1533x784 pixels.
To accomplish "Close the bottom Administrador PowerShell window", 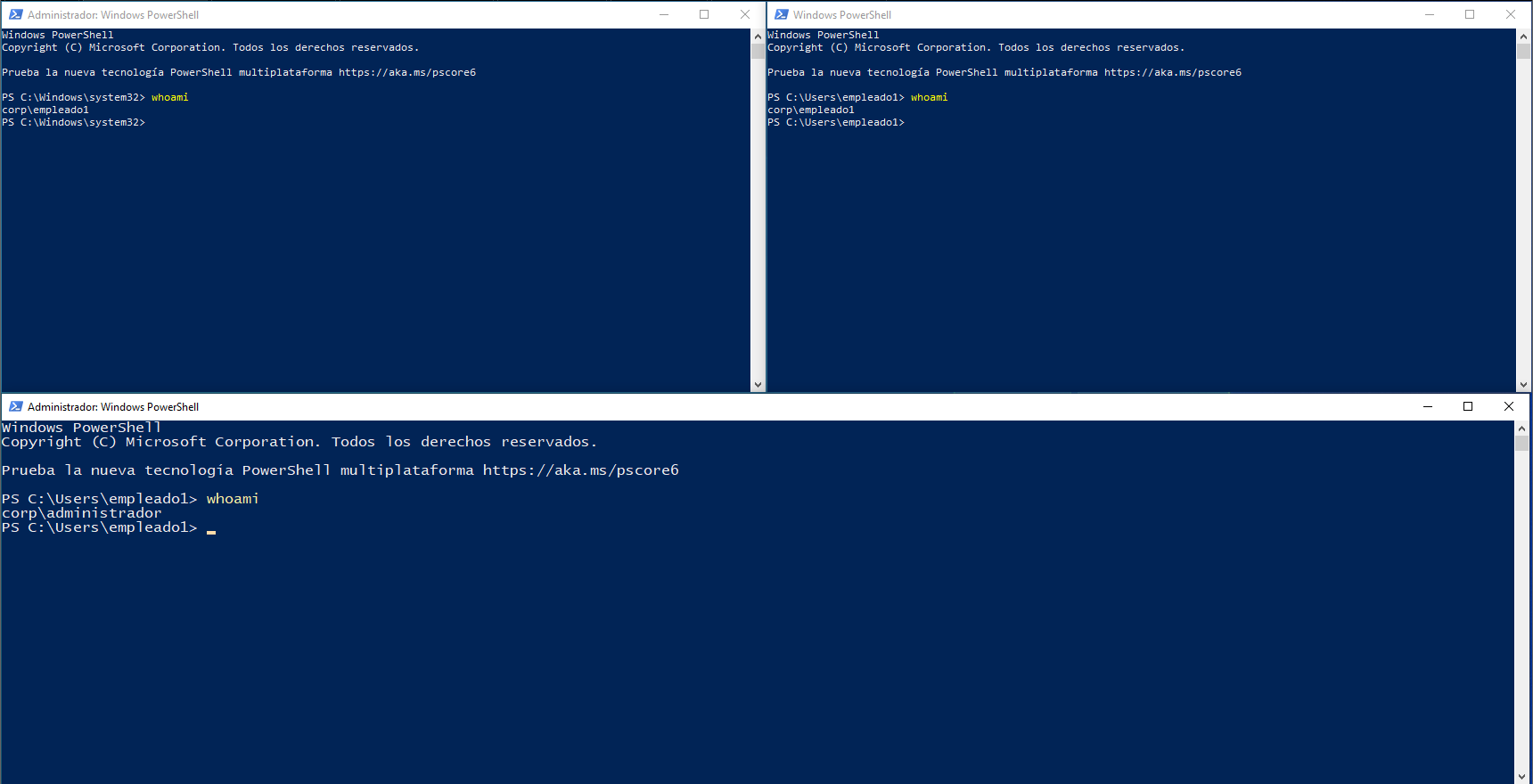I will [x=1509, y=406].
